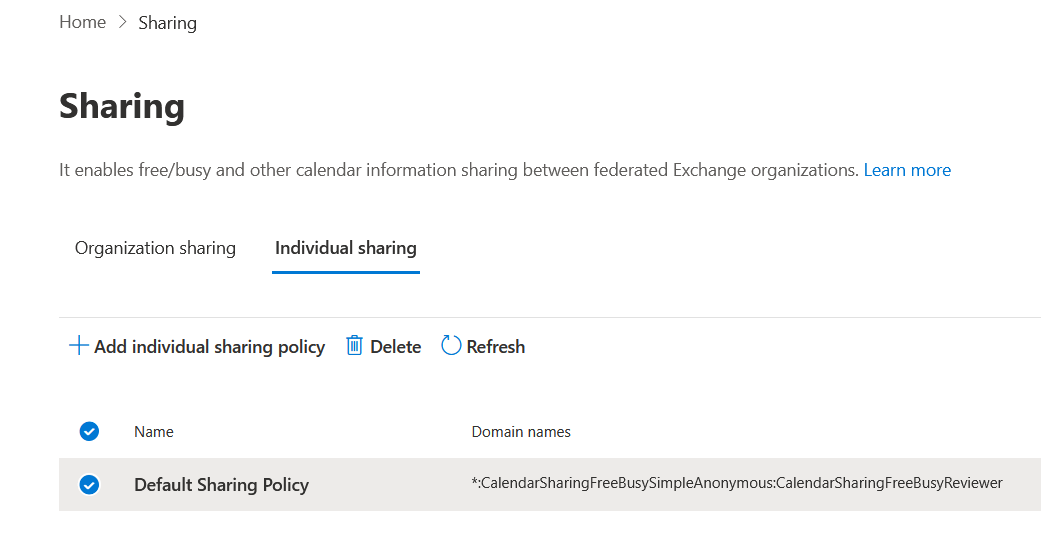Toggle the select-all checkbox beside Name header

coord(89,431)
